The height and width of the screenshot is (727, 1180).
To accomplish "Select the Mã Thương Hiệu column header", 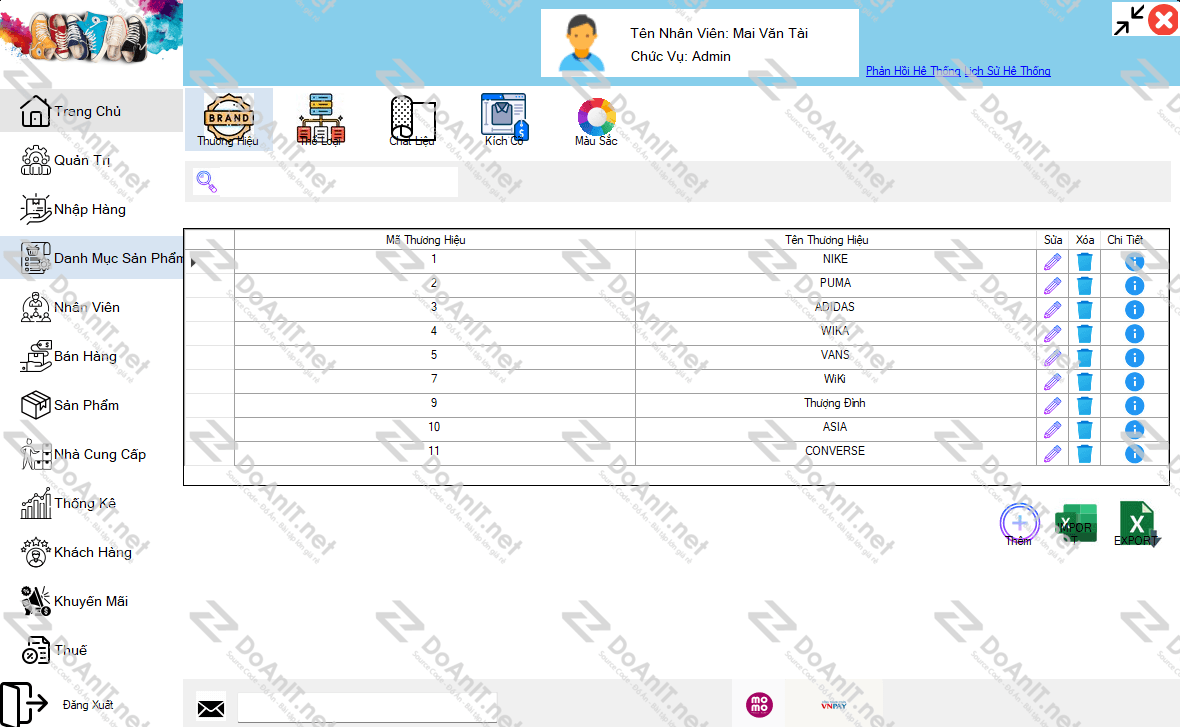I will [x=434, y=239].
